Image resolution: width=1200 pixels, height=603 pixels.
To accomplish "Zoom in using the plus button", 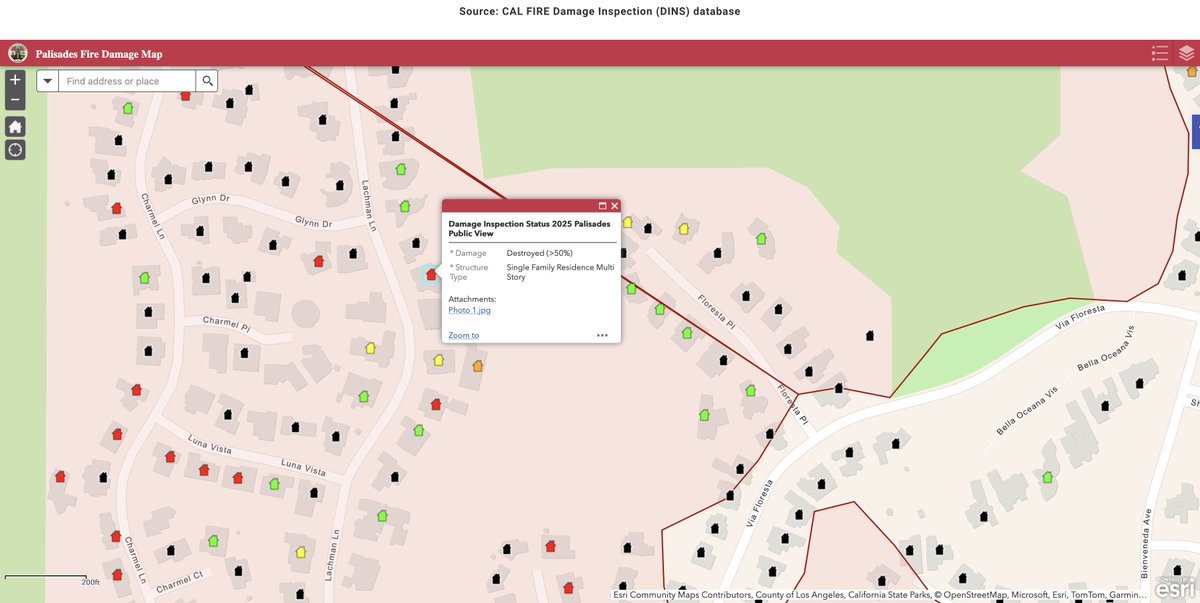I will coord(14,79).
